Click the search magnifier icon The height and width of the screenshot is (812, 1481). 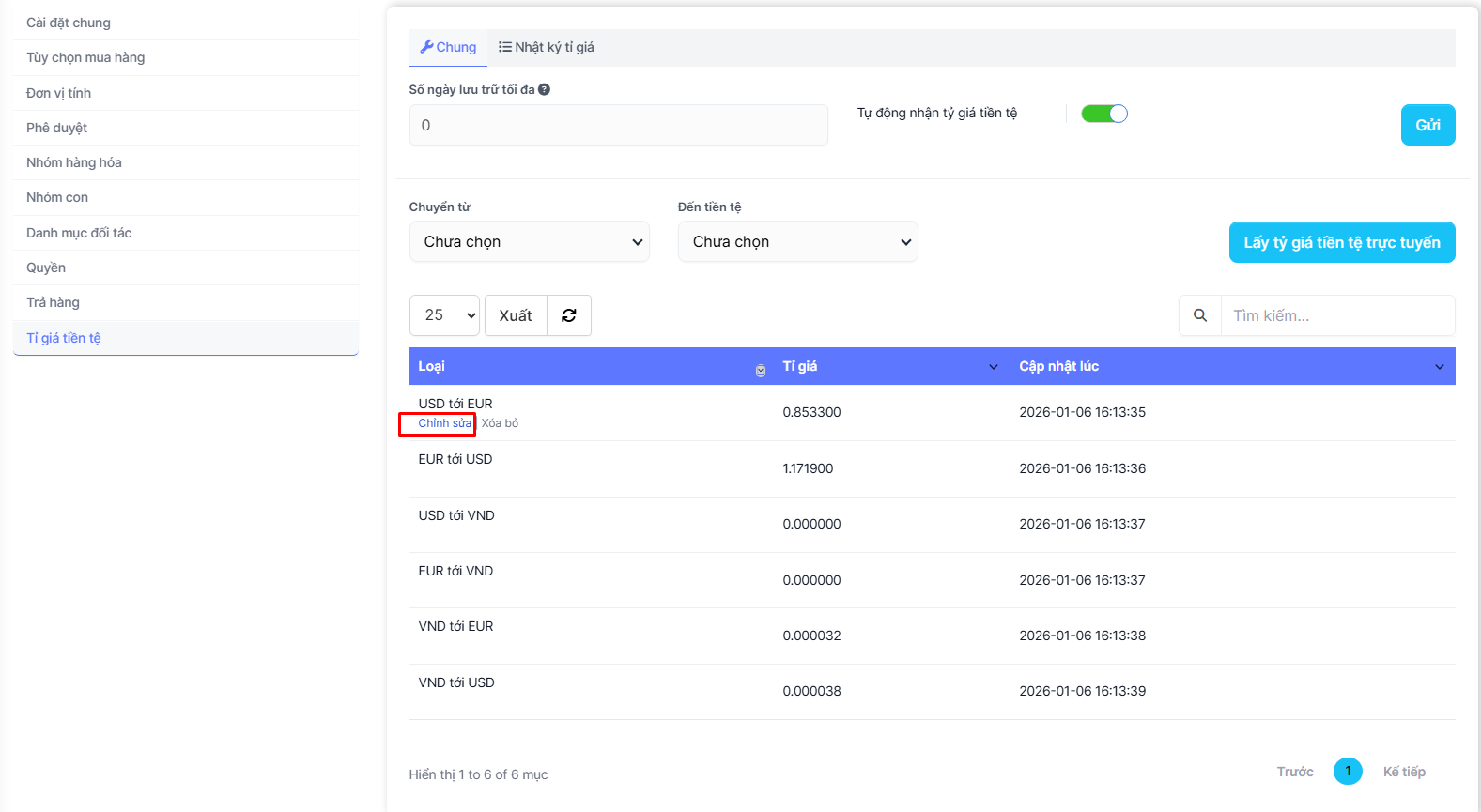click(x=1199, y=315)
